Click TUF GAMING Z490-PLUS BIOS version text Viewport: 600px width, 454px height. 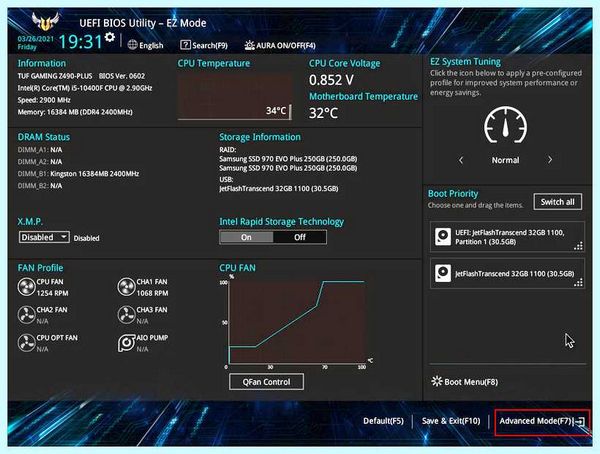click(81, 76)
